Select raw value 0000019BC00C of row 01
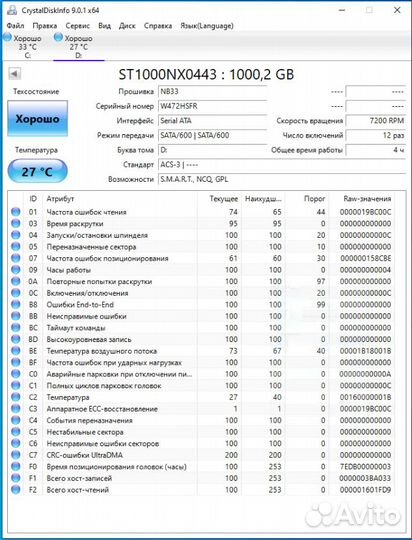 pyautogui.click(x=365, y=212)
